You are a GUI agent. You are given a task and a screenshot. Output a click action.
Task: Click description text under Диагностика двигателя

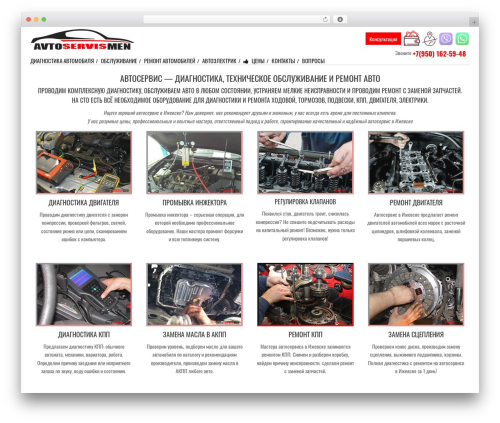tap(84, 227)
